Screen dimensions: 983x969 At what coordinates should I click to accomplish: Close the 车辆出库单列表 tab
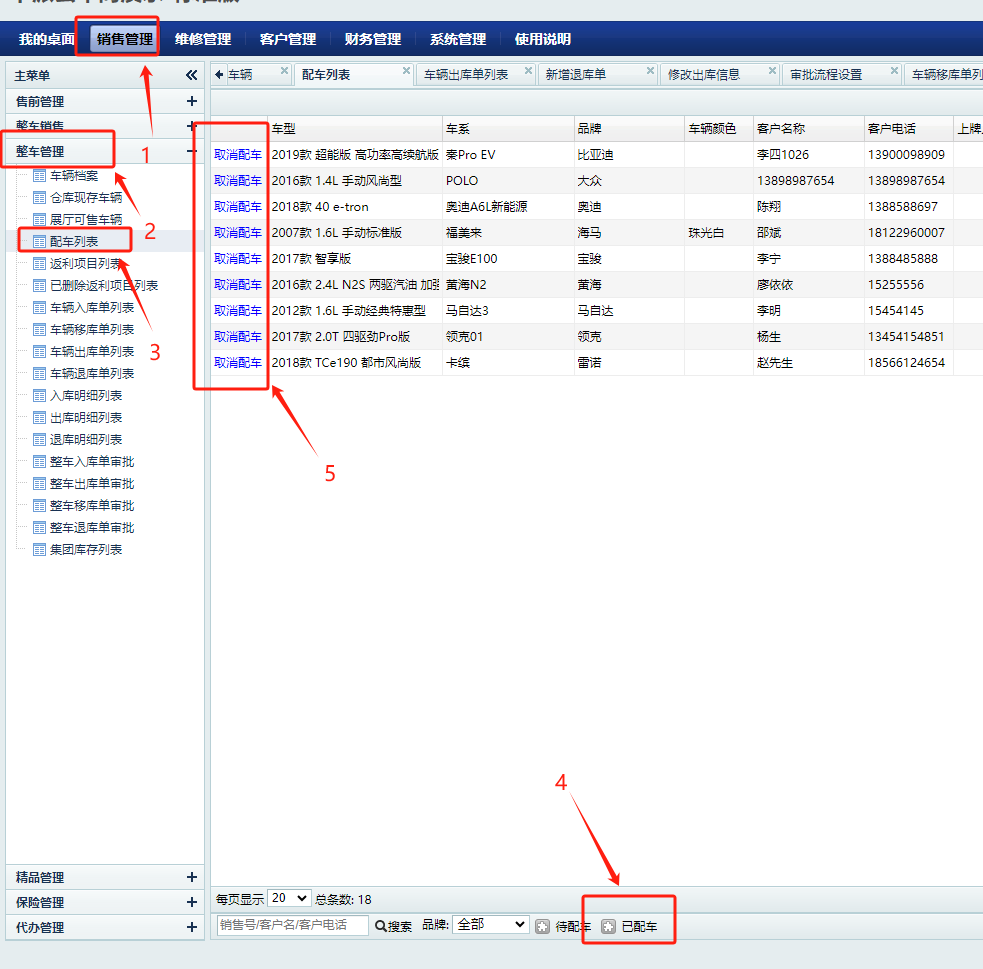529,71
